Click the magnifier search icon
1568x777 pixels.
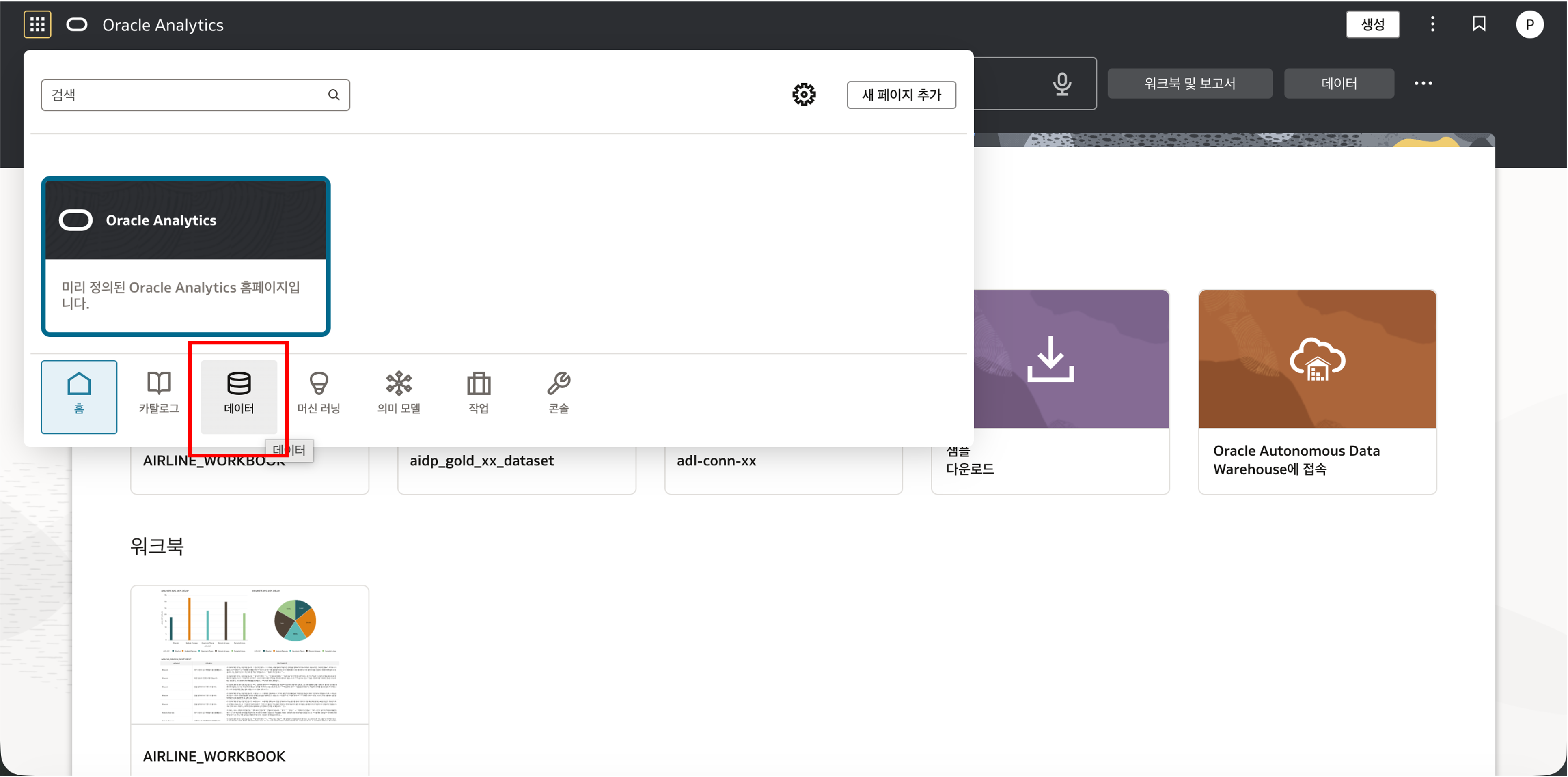point(334,95)
